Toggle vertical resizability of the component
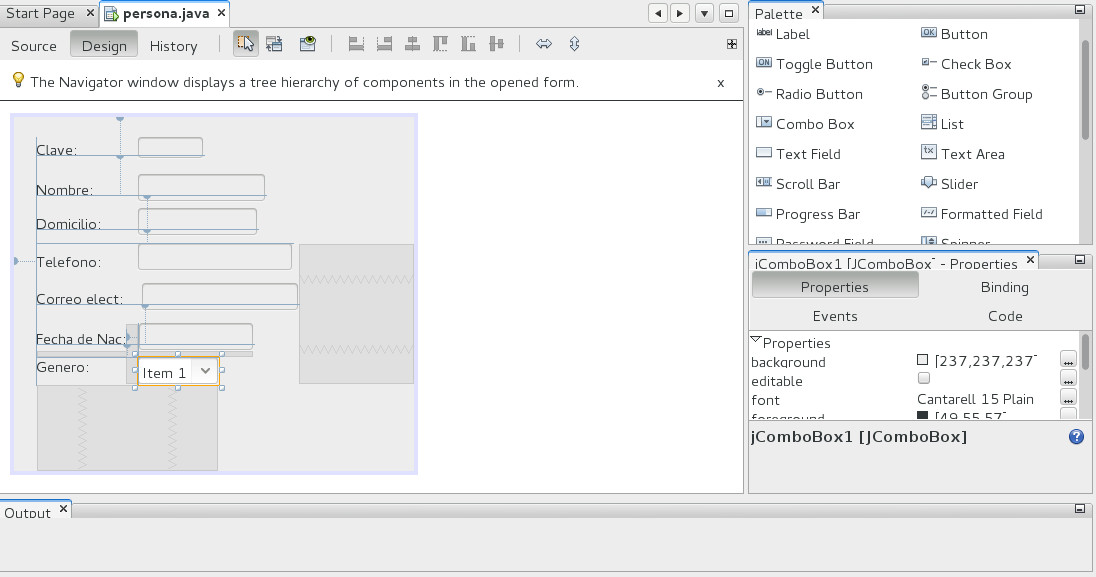 point(574,44)
